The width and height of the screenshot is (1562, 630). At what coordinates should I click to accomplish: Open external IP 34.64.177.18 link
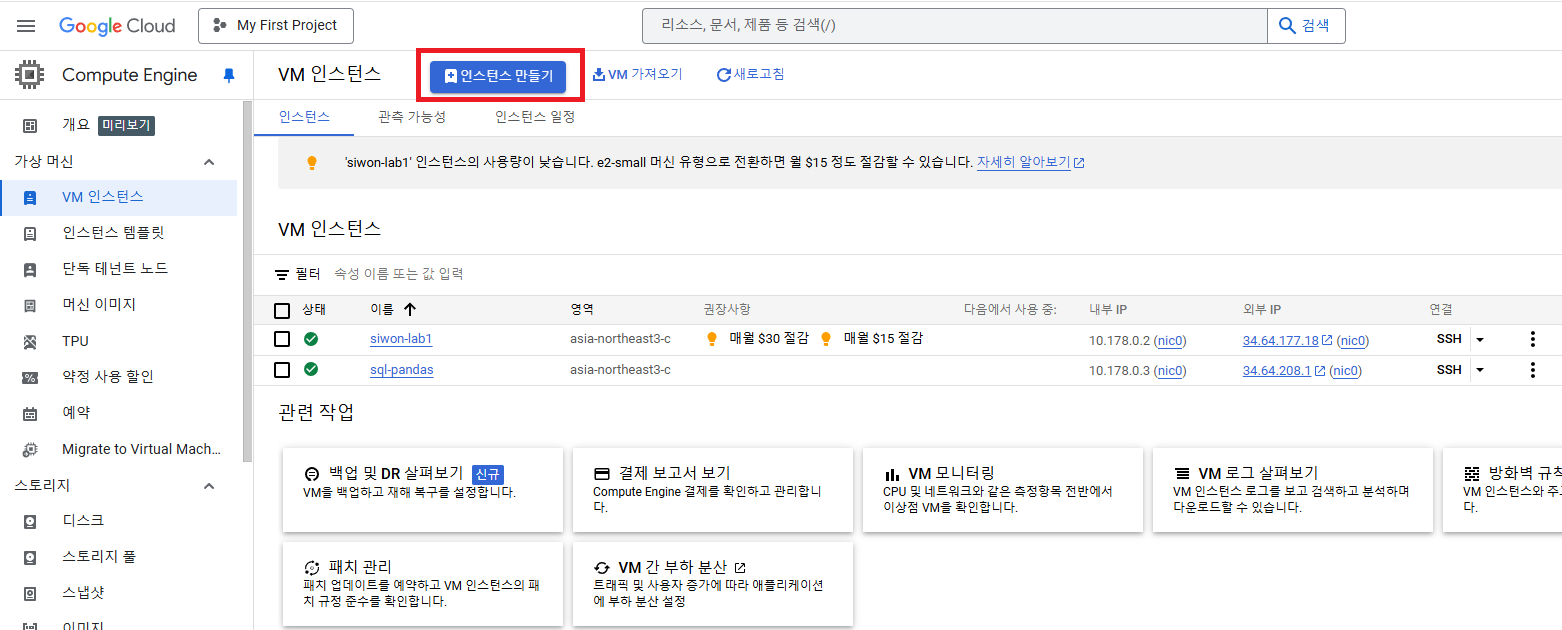pos(1281,341)
